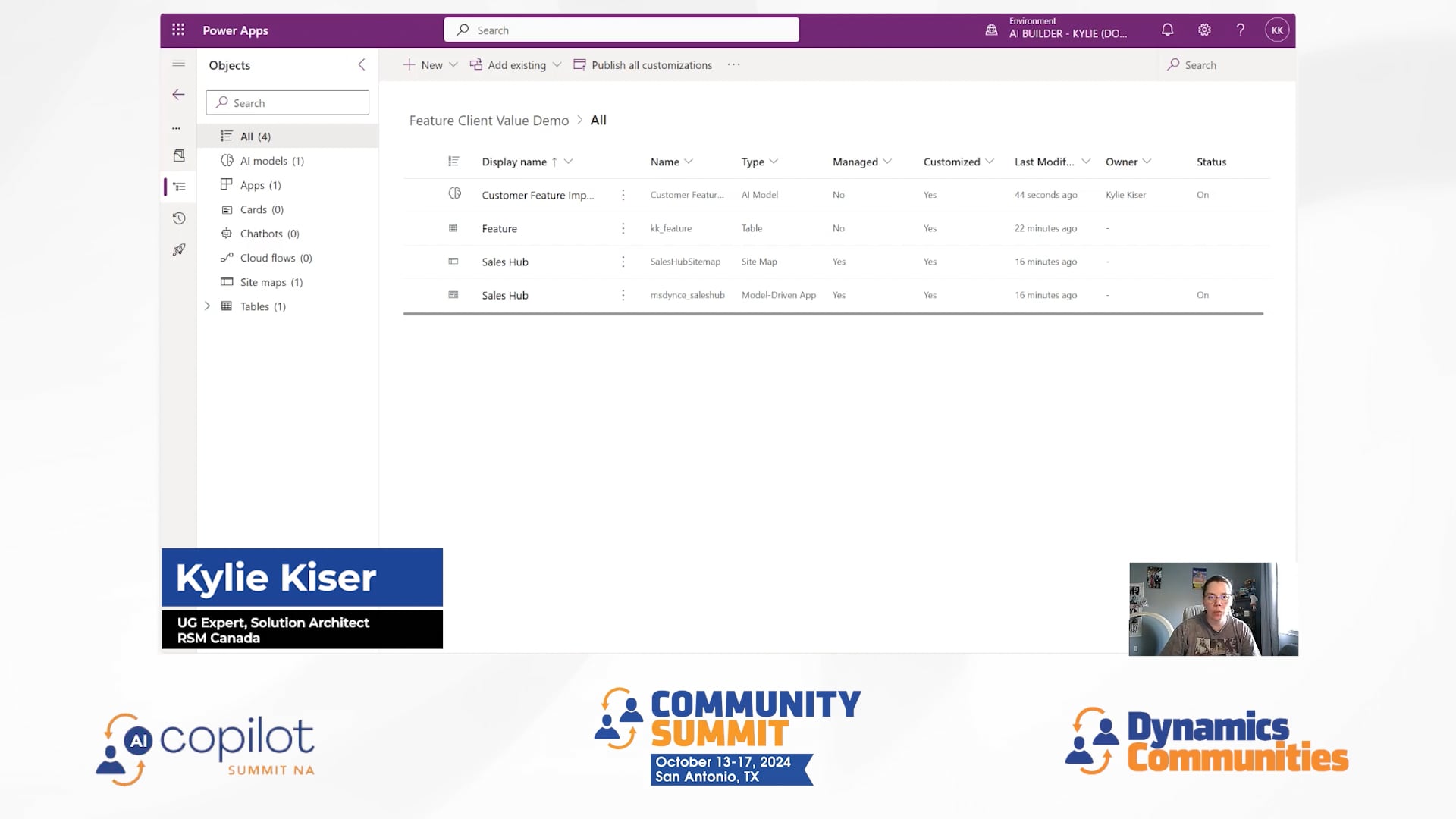Viewport: 1456px width, 819px height.
Task: Open the New dropdown
Action: (430, 65)
